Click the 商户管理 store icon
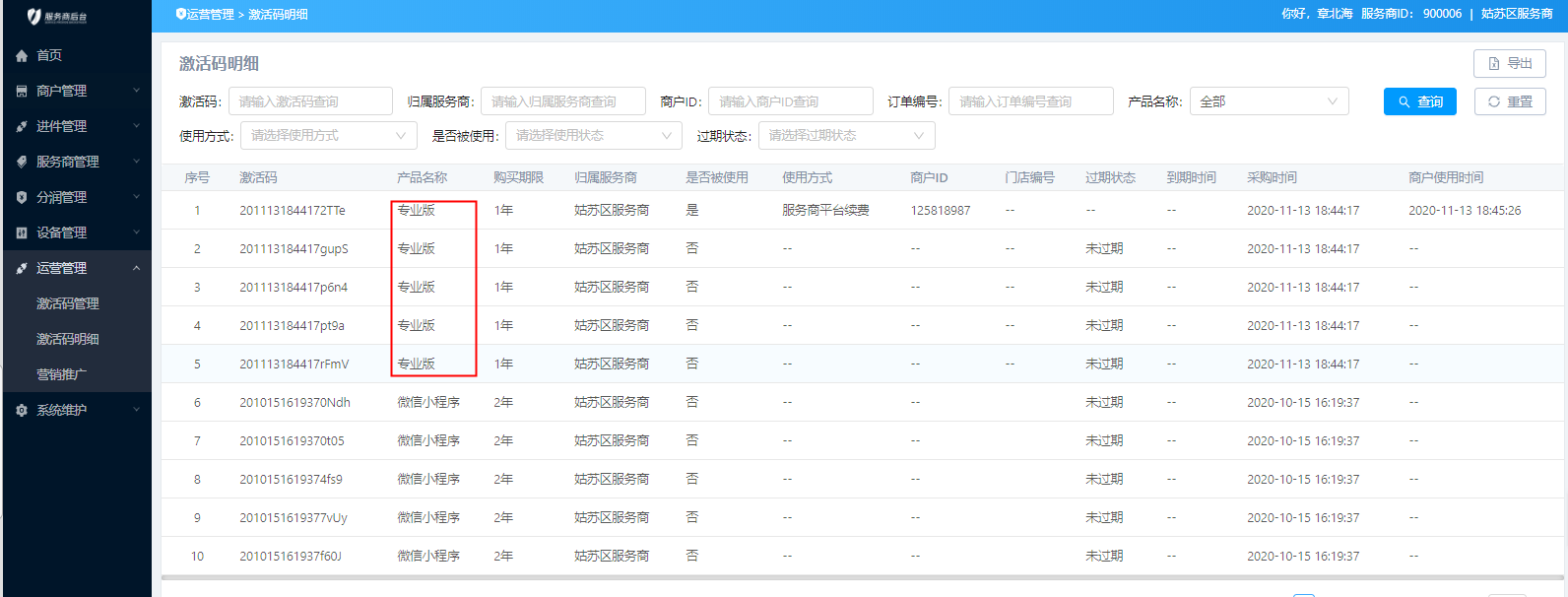1568x597 pixels. click(22, 92)
